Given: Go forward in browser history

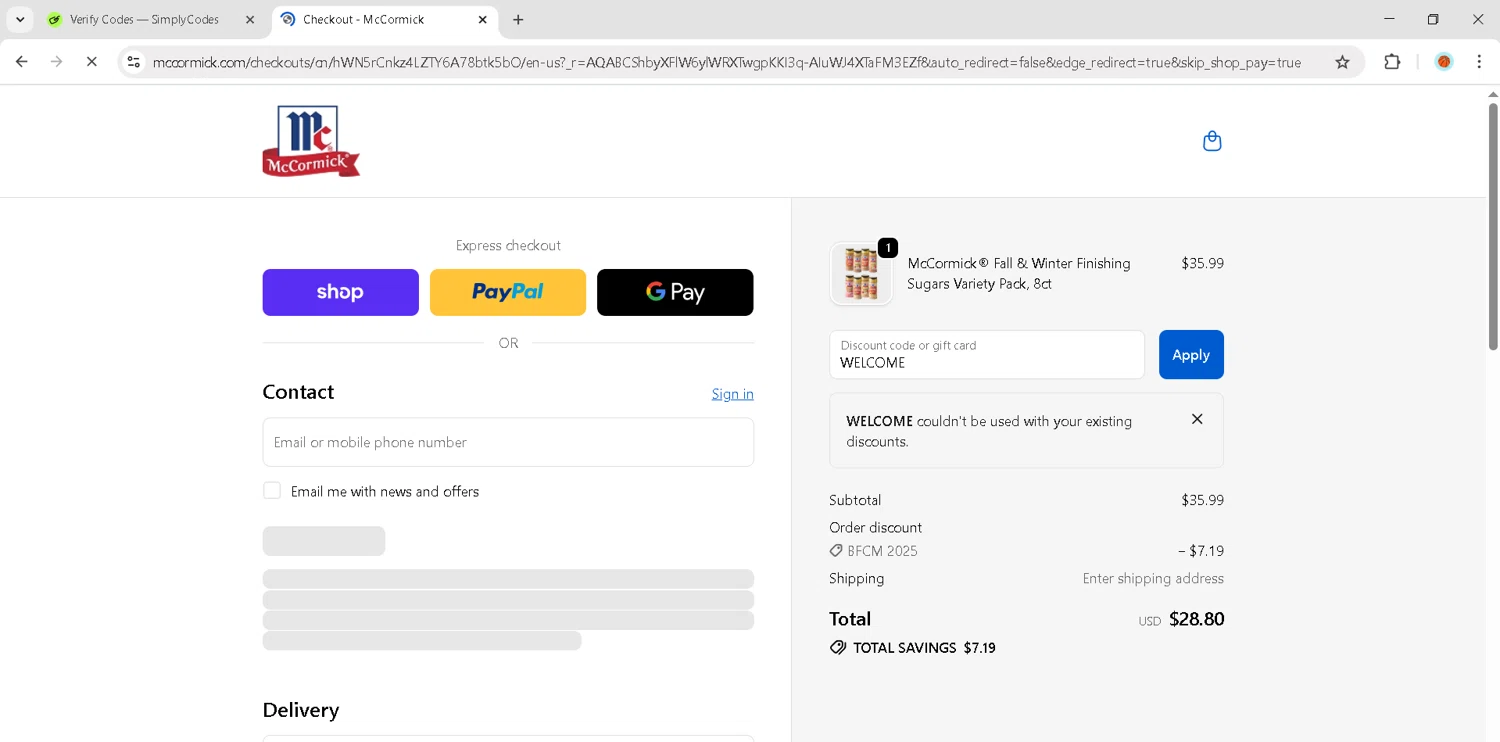Looking at the screenshot, I should [x=57, y=62].
